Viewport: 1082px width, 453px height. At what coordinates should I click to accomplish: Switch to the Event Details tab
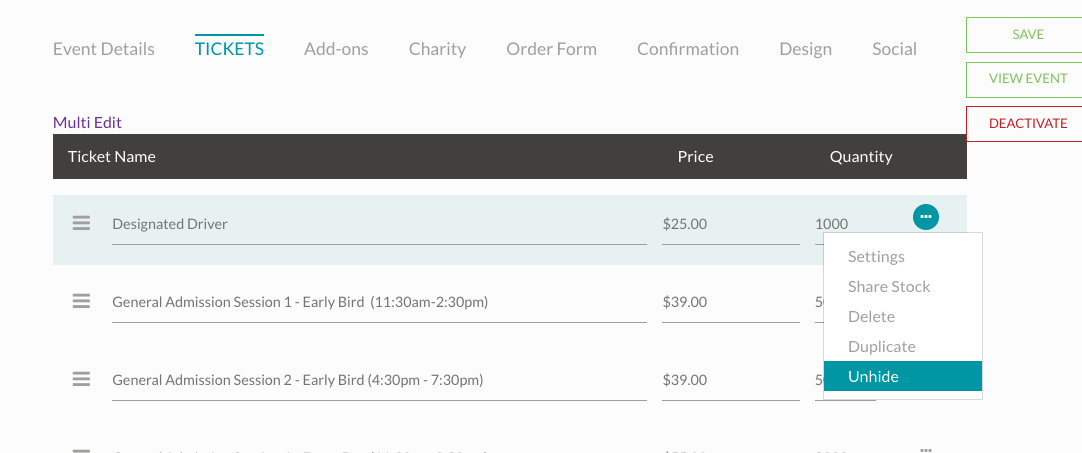click(x=104, y=49)
